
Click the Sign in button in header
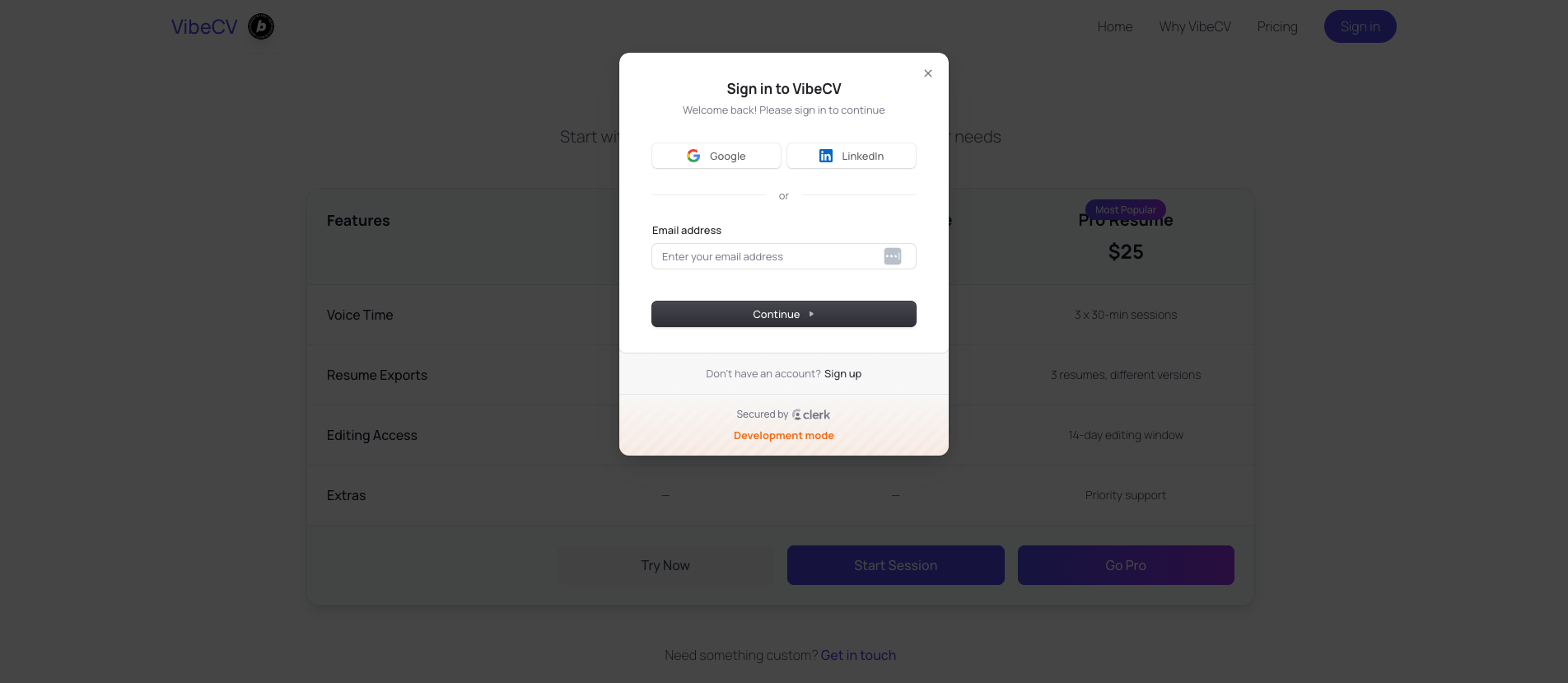click(1360, 26)
